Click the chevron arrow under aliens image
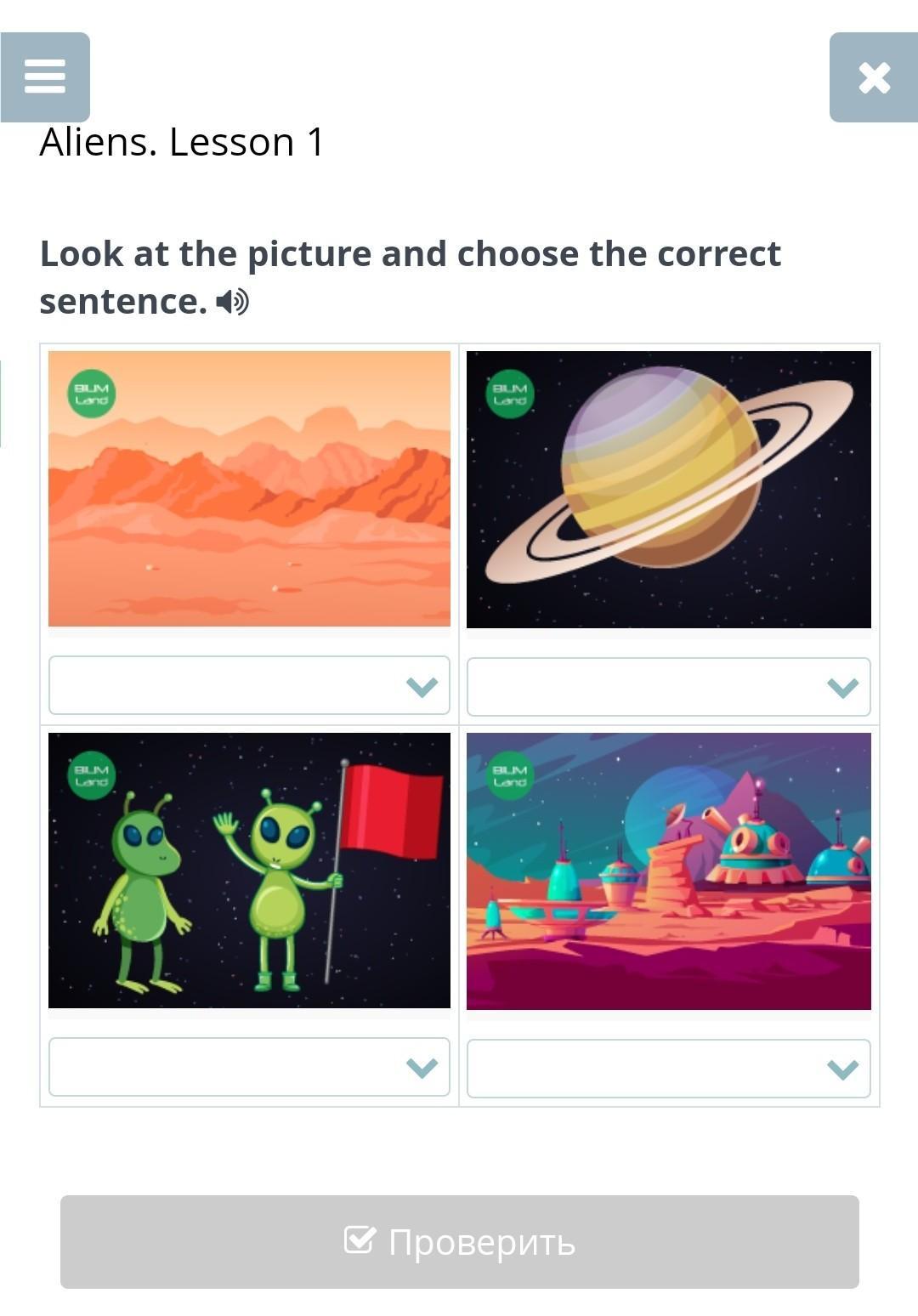Image resolution: width=918 pixels, height=1316 pixels. click(x=422, y=1068)
